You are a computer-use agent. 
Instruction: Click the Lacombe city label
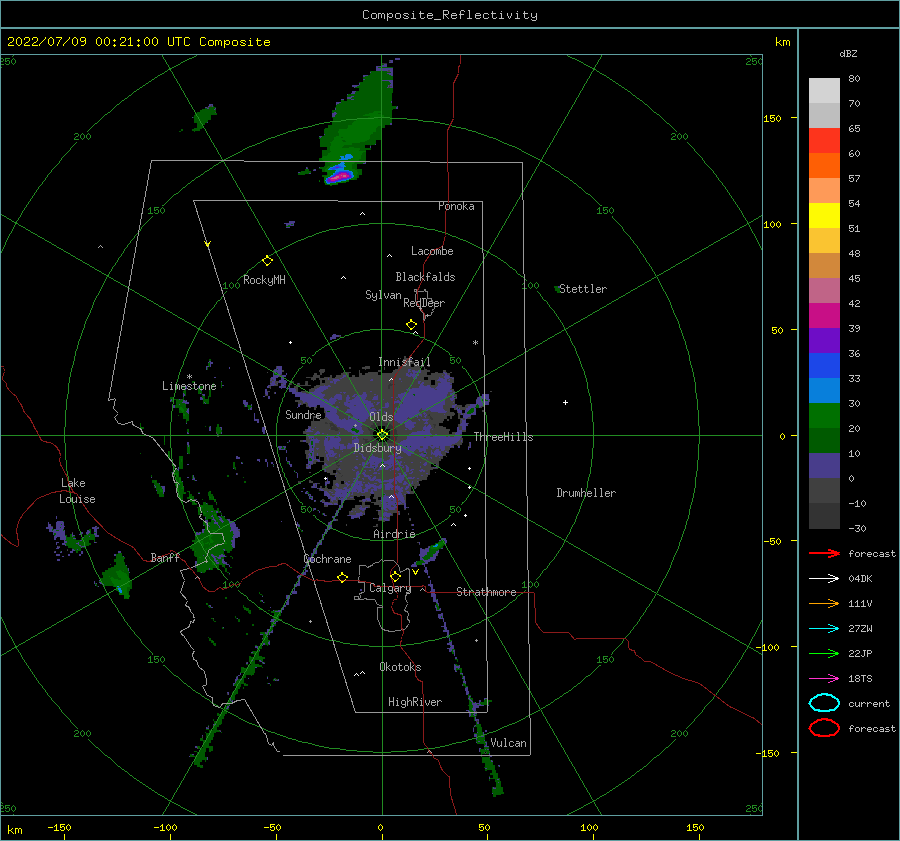[432, 251]
